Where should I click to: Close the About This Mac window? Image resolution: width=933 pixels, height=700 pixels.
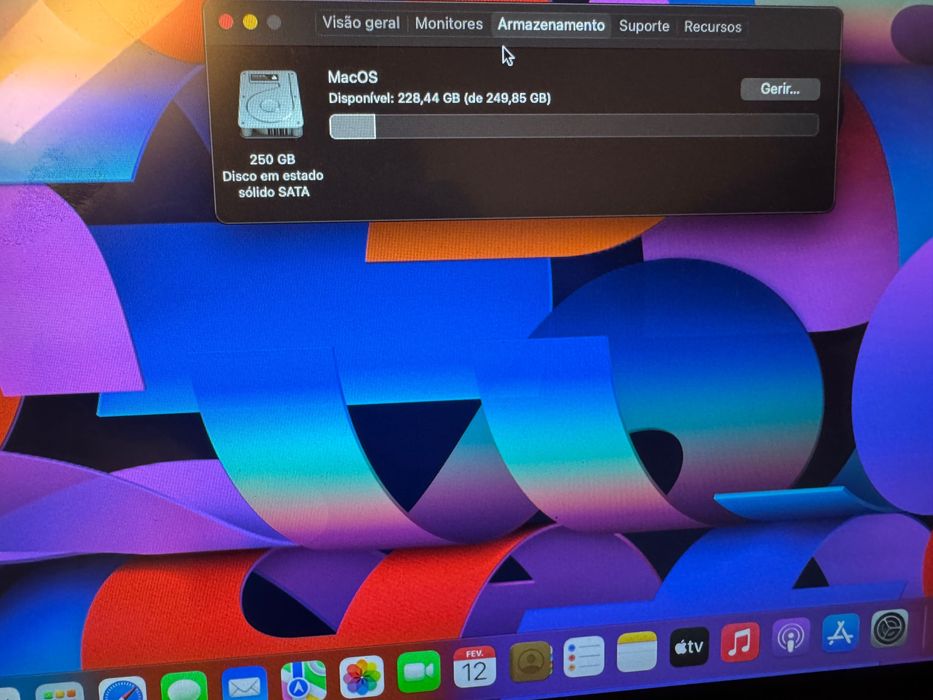coord(226,22)
